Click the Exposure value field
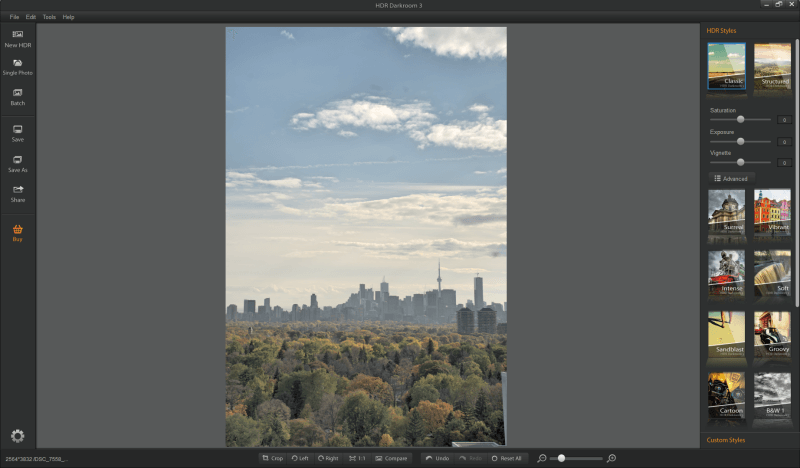 tap(784, 142)
